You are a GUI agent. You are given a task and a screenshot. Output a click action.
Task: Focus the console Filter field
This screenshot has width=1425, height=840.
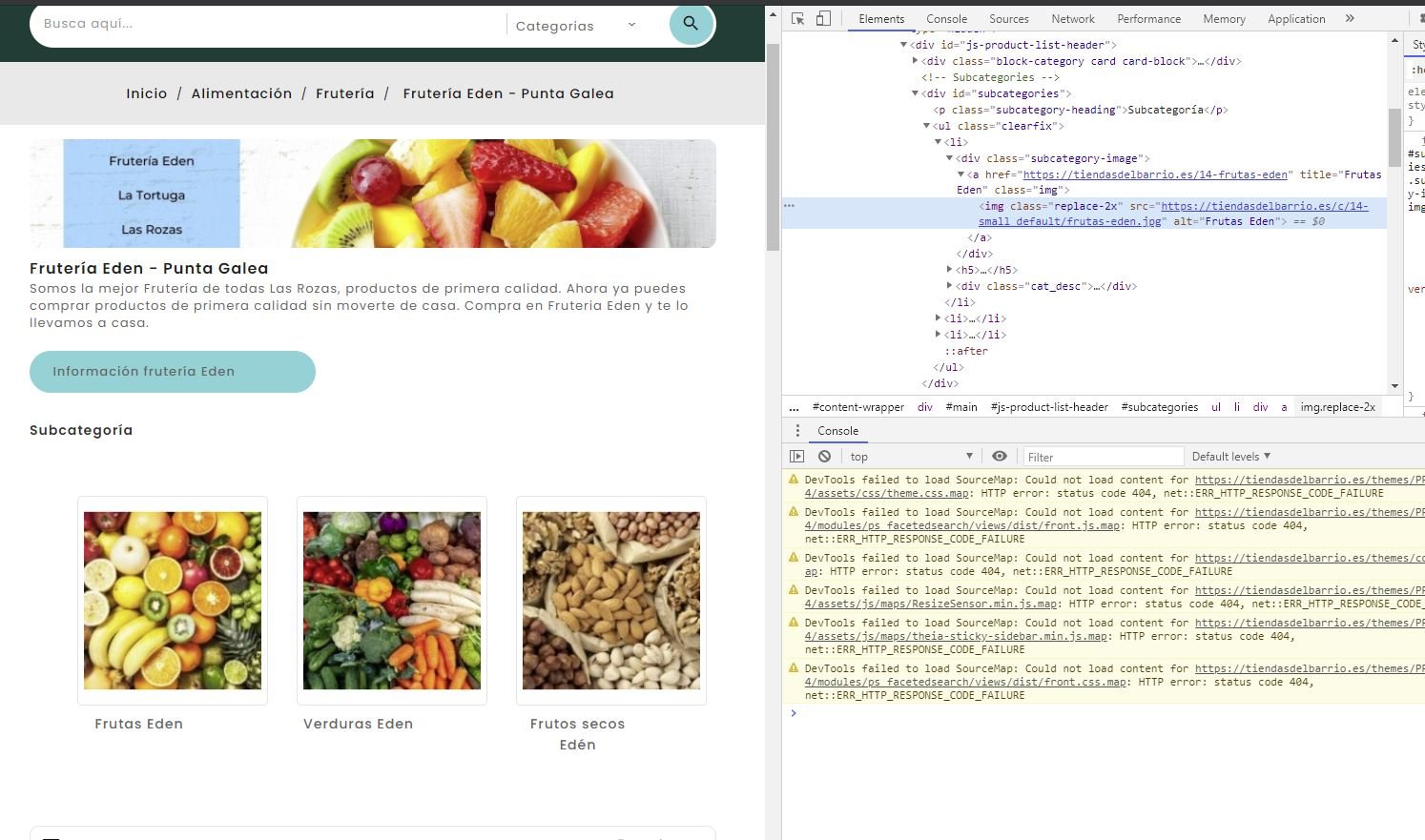(1102, 457)
